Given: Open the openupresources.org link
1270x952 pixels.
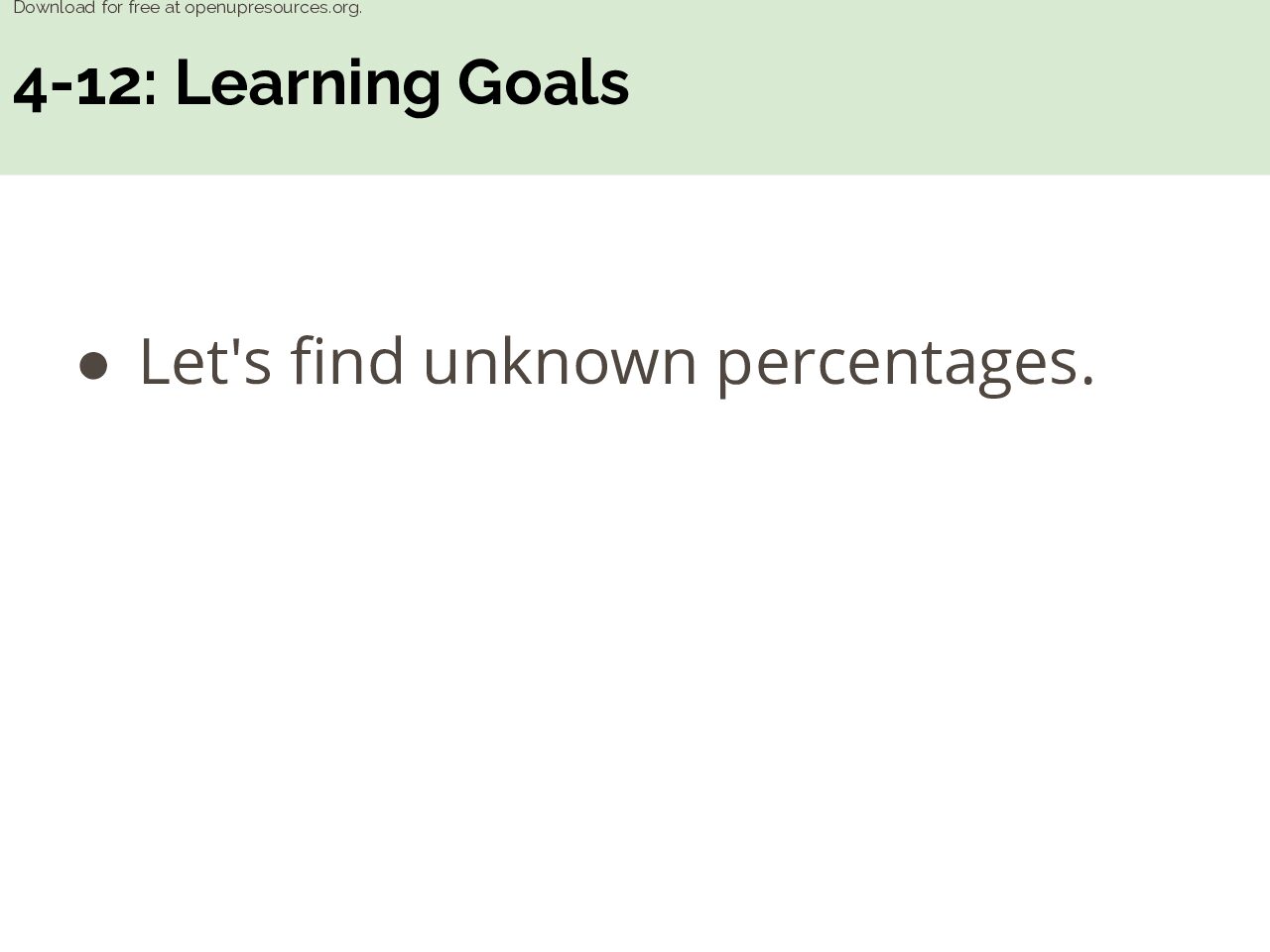Looking at the screenshot, I should pos(273,8).
